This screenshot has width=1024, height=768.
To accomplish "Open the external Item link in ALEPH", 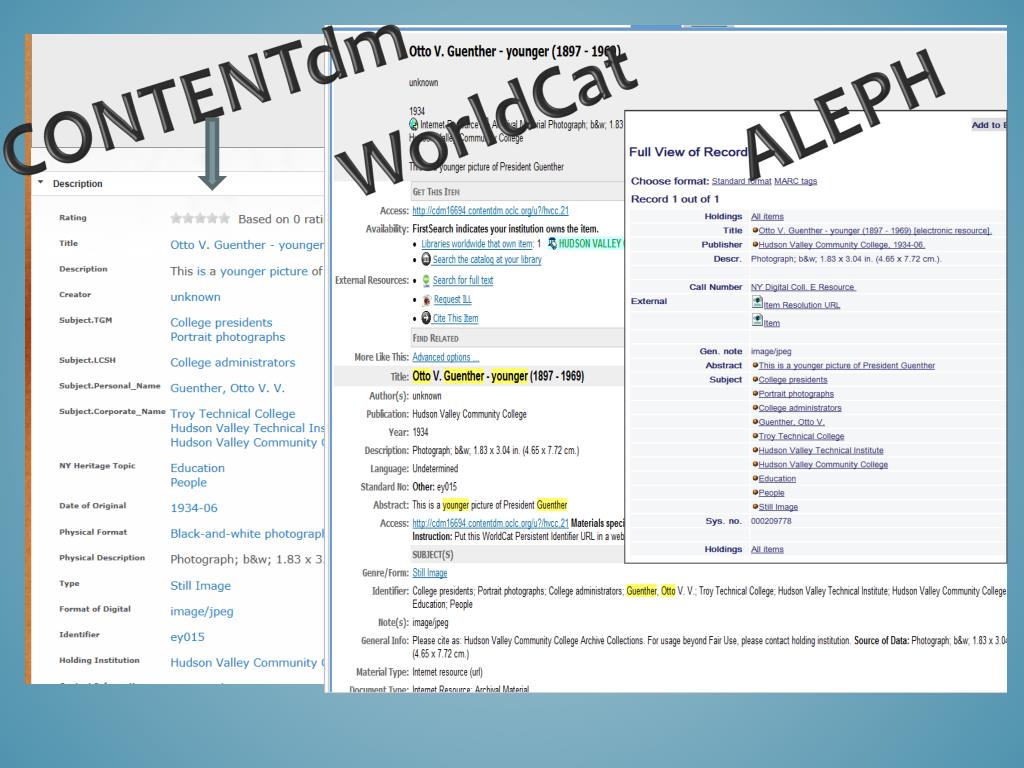I will pos(771,323).
